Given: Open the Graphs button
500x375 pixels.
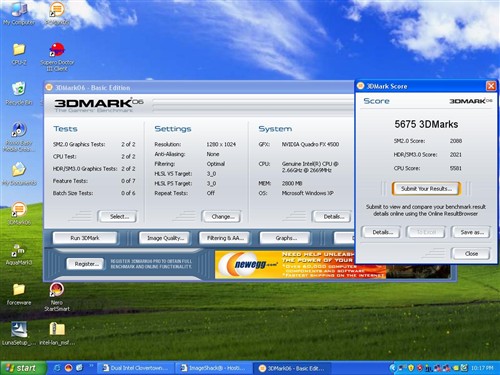Looking at the screenshot, I should point(285,238).
